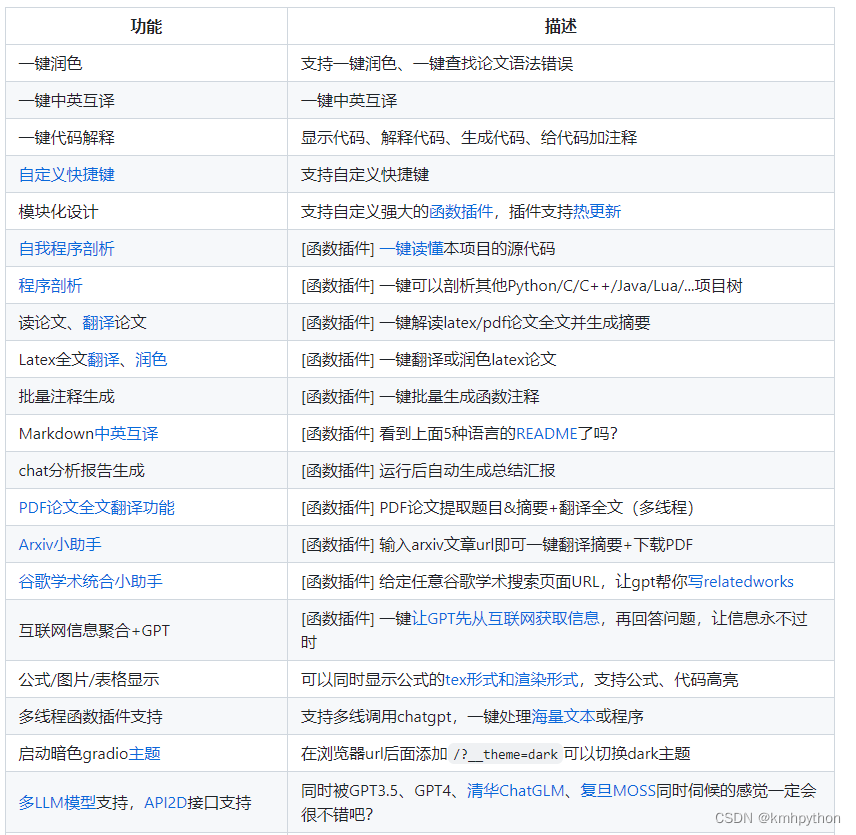The height and width of the screenshot is (835, 856).
Task: Select 支持一键润色、一键查找论文语法错误 description
Action: 437,63
